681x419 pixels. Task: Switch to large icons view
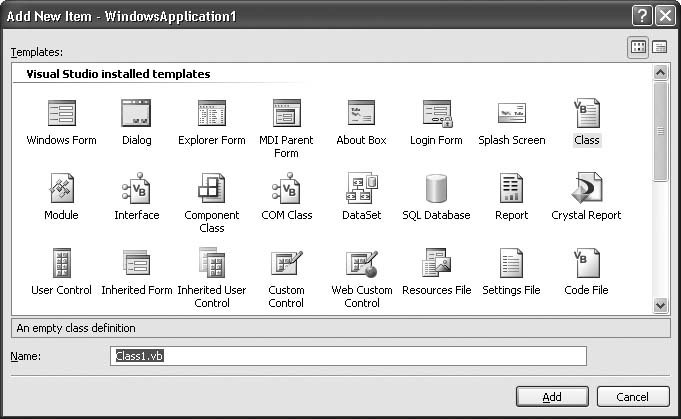click(638, 47)
